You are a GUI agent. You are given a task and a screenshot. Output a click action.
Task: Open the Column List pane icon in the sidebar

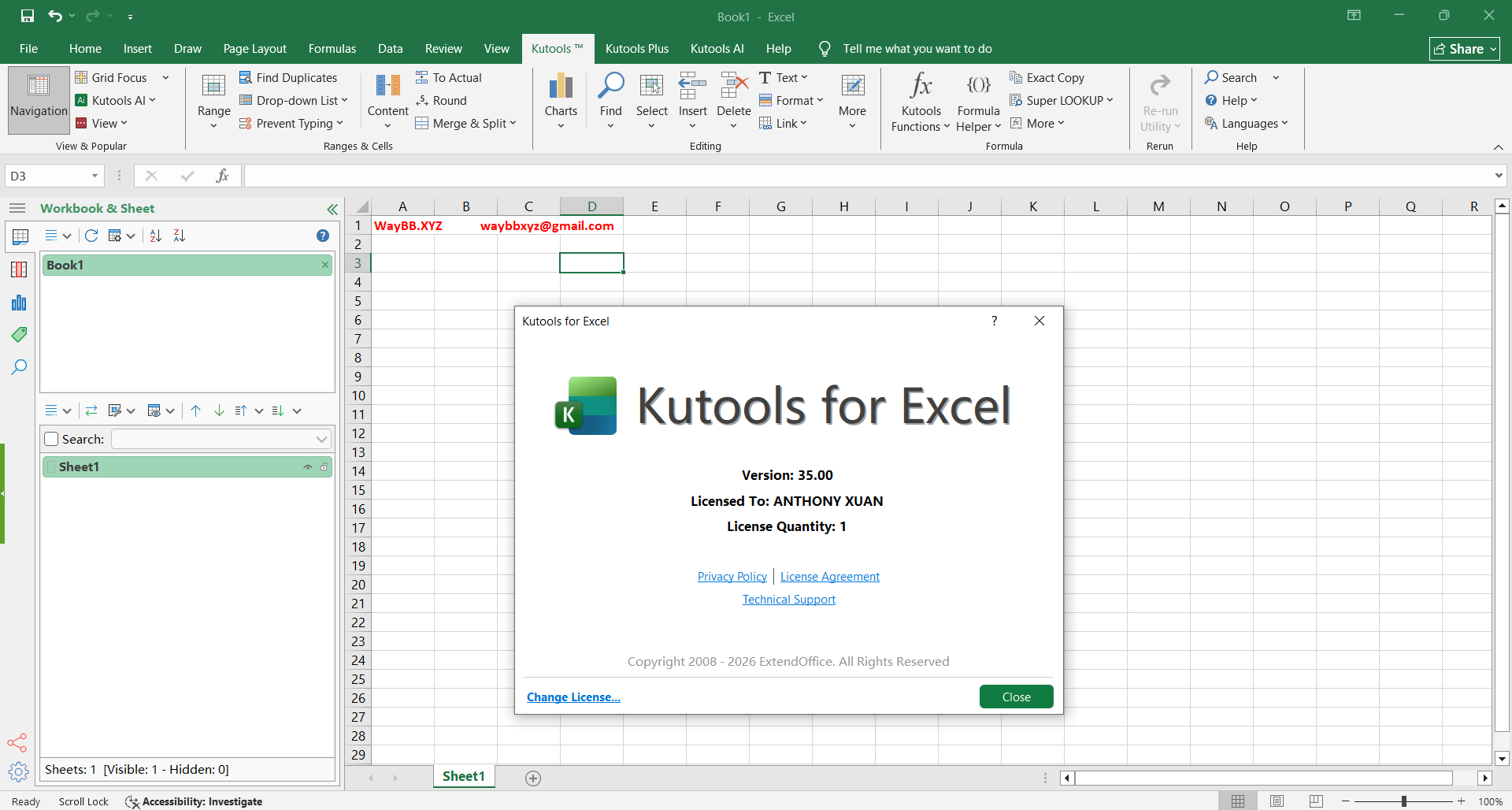click(20, 269)
